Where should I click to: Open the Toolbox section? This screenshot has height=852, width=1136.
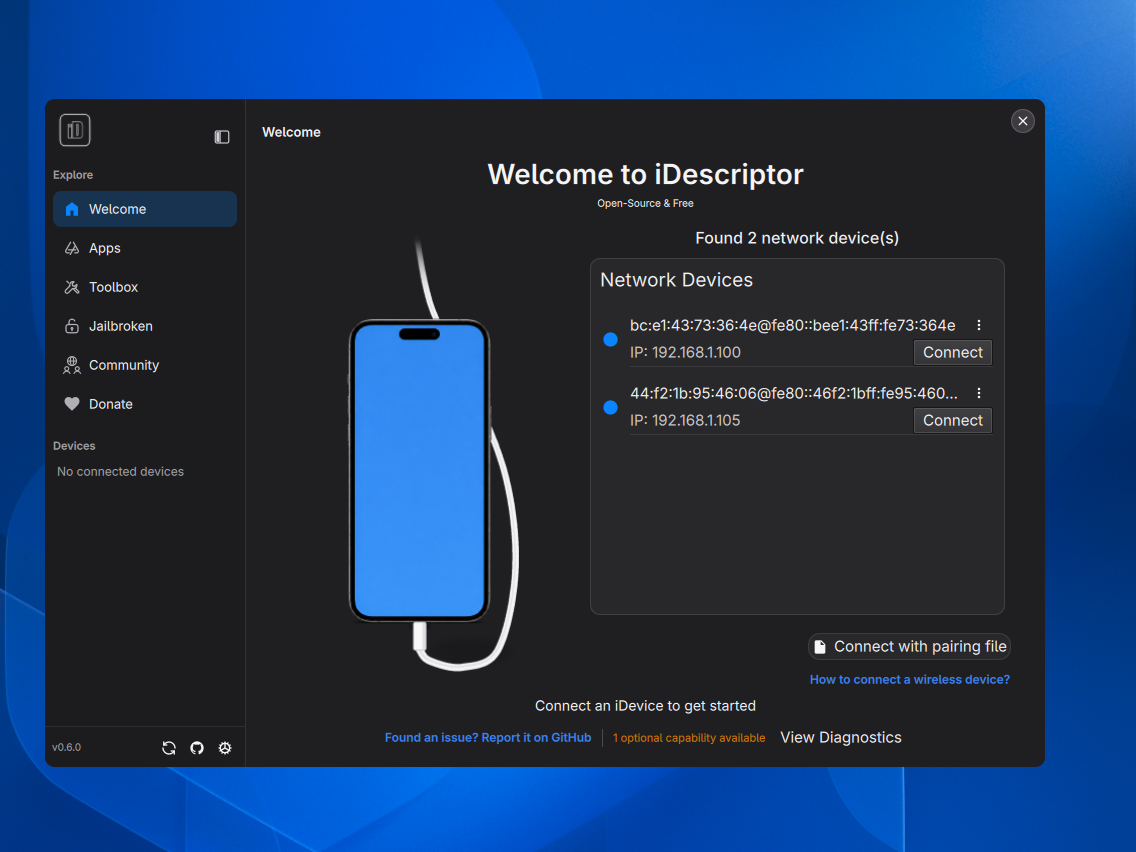(145, 287)
